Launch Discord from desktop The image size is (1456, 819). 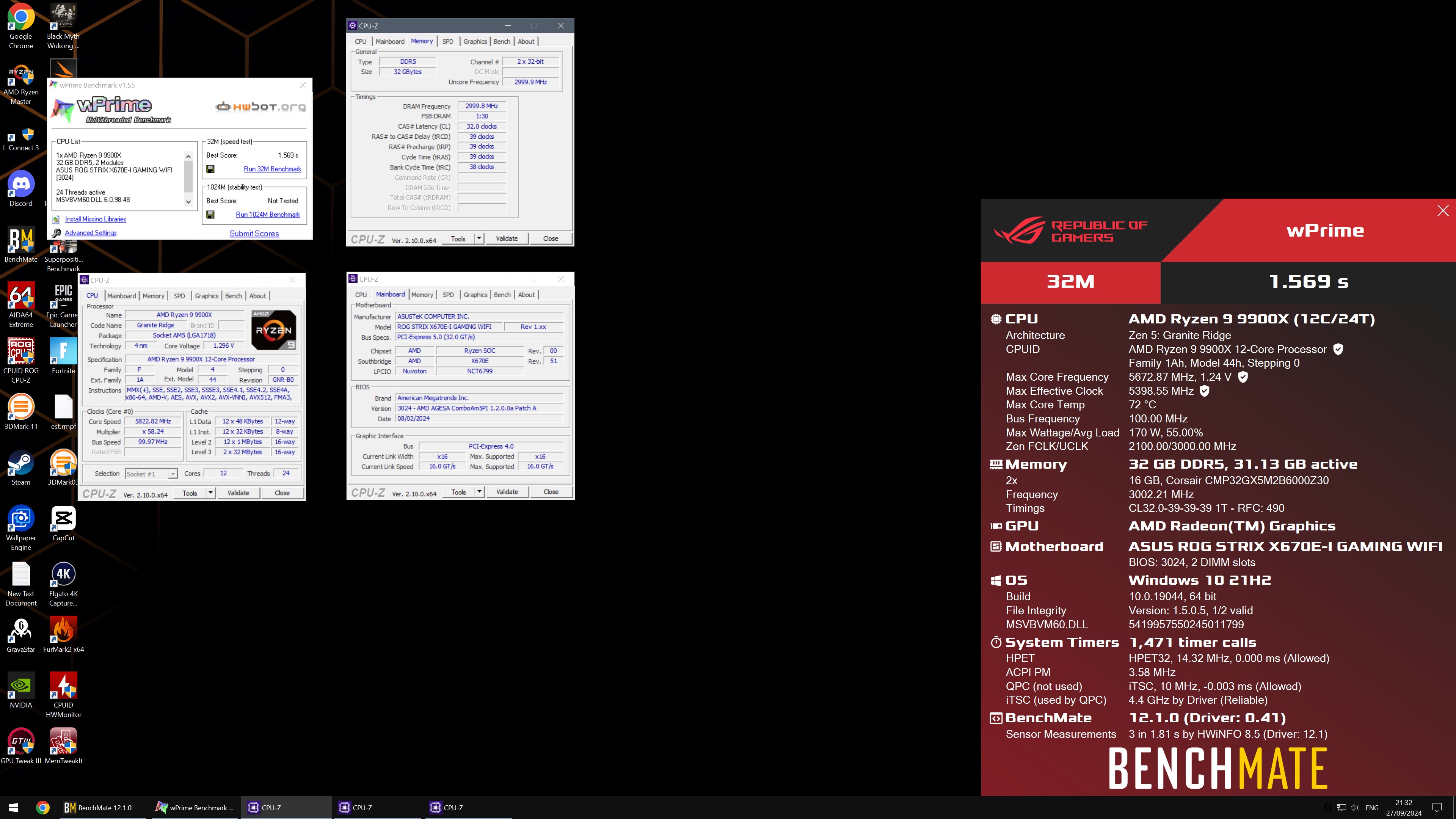tap(21, 189)
